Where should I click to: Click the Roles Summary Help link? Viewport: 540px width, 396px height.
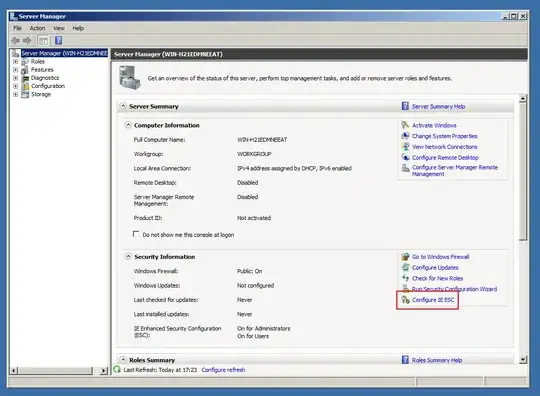pos(437,360)
